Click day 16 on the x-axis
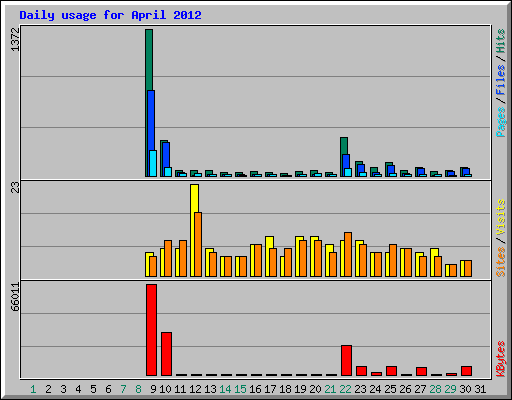This screenshot has width=512, height=400. pyautogui.click(x=255, y=389)
